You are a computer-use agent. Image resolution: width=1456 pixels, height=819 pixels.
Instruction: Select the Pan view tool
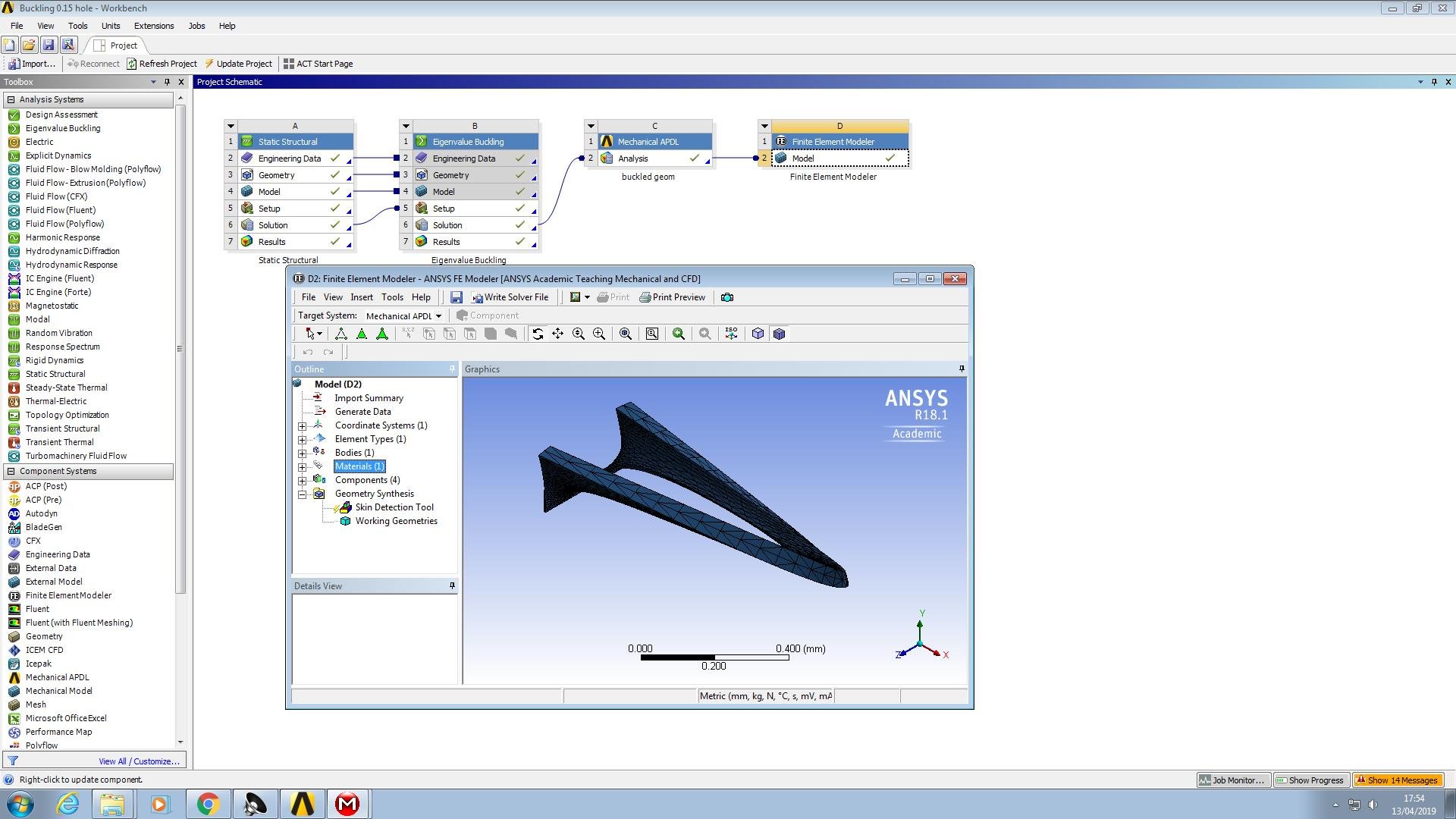pos(558,334)
